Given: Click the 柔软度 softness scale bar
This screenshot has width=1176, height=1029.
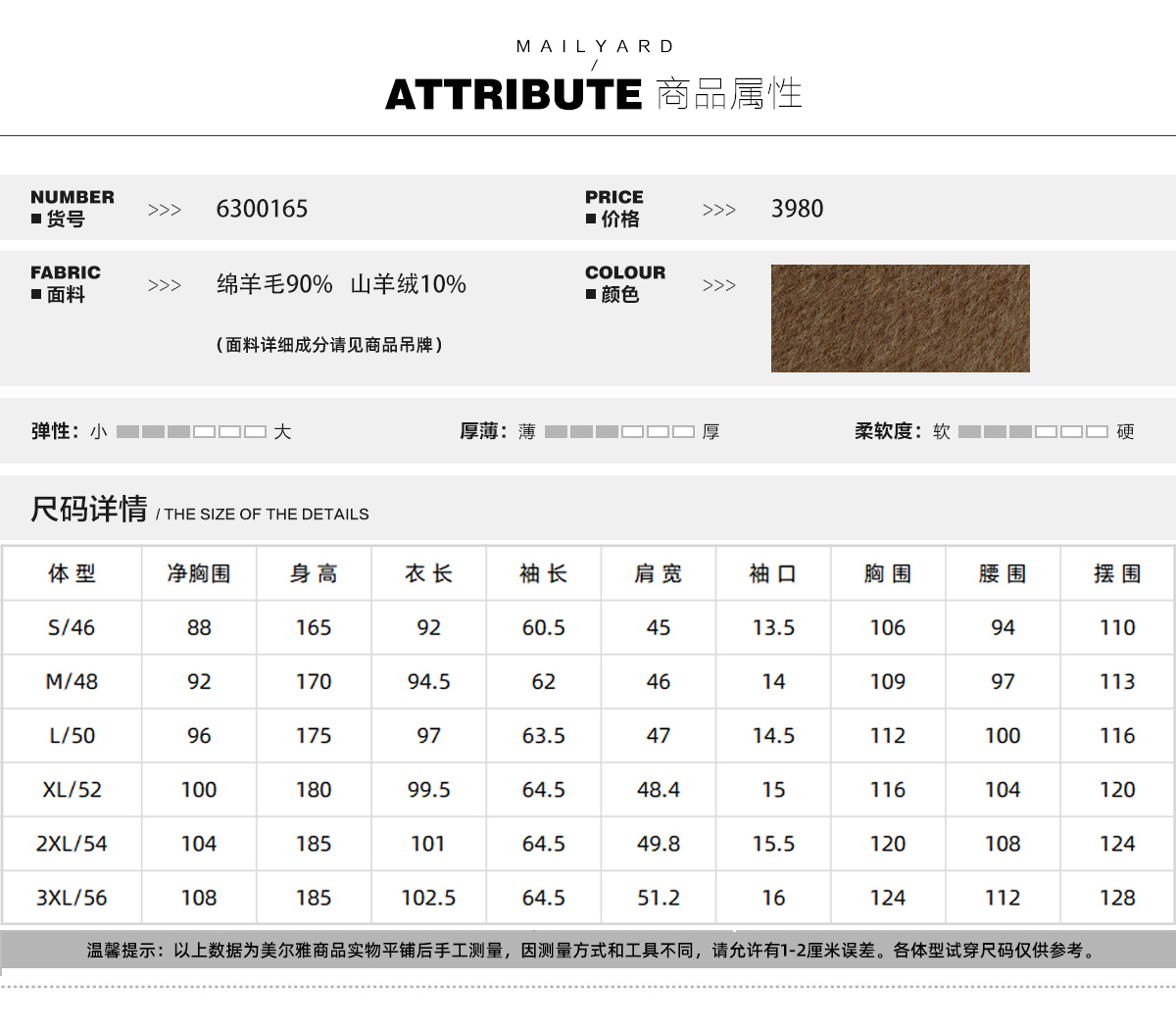Looking at the screenshot, I should (1033, 431).
